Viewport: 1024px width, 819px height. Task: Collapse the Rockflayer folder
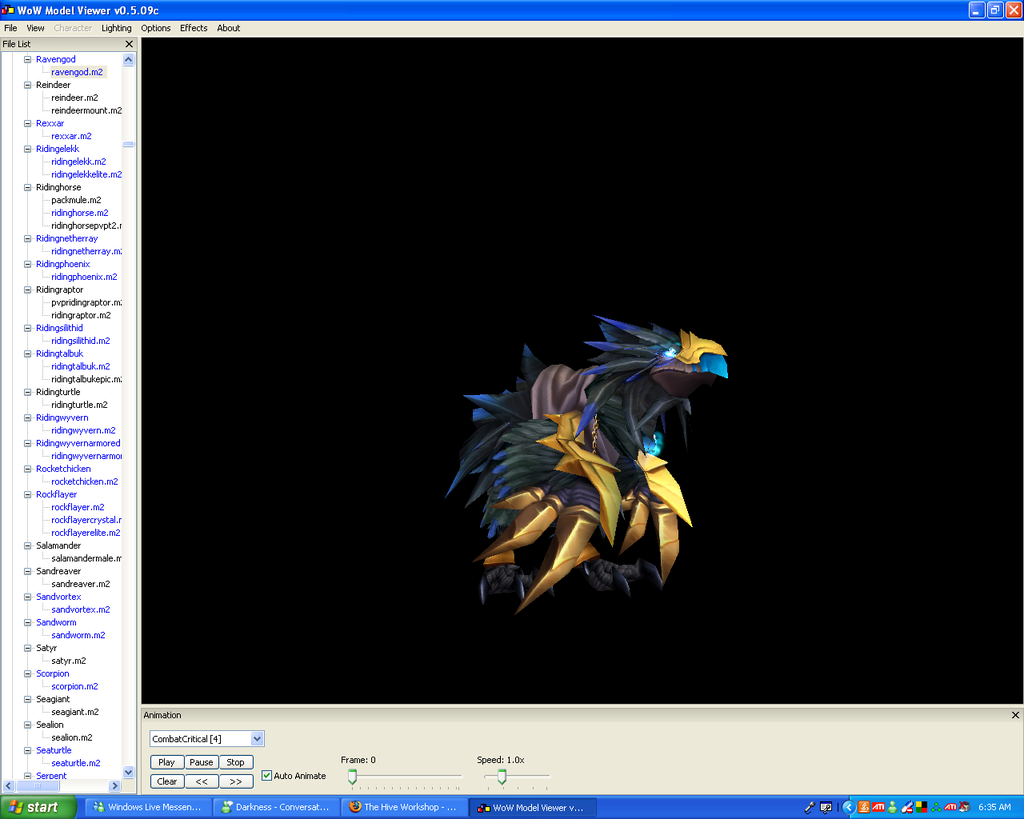coord(27,494)
